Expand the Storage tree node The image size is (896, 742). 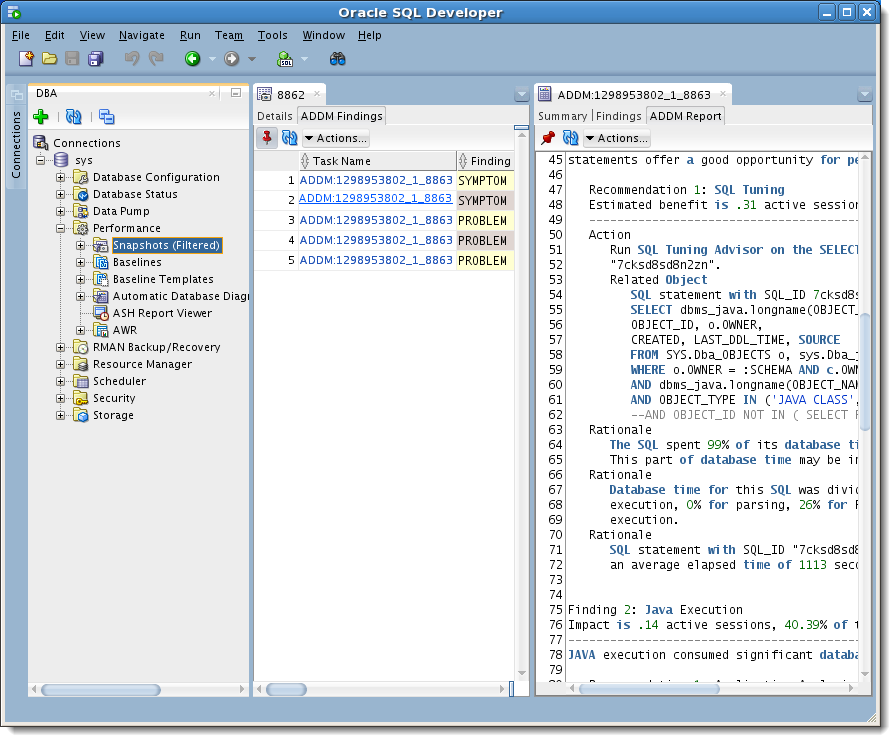point(61,415)
